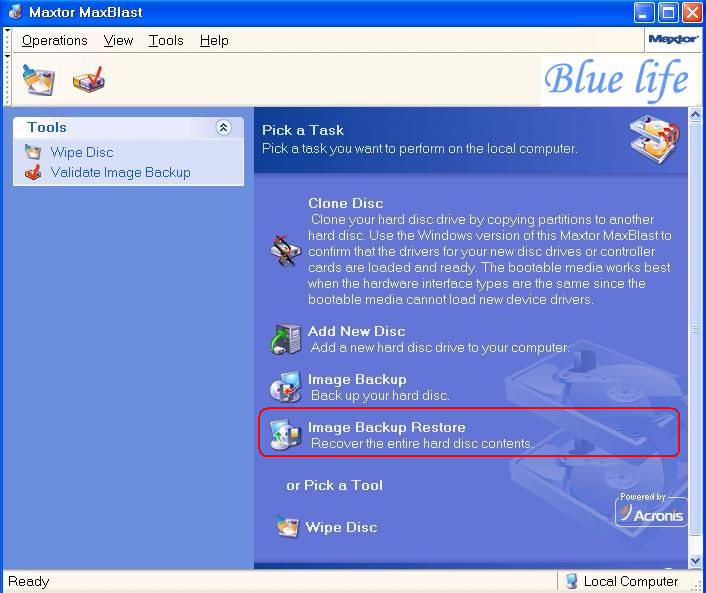The width and height of the screenshot is (706, 593).
Task: Click the 'Add a new hard disc drive' description
Action: (x=440, y=347)
